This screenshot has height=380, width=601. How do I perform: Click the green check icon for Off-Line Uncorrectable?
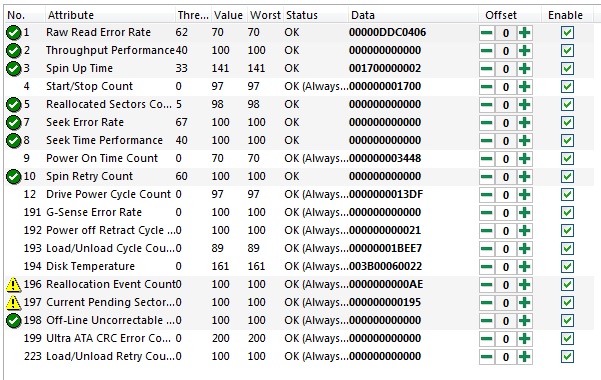pyautogui.click(x=13, y=321)
